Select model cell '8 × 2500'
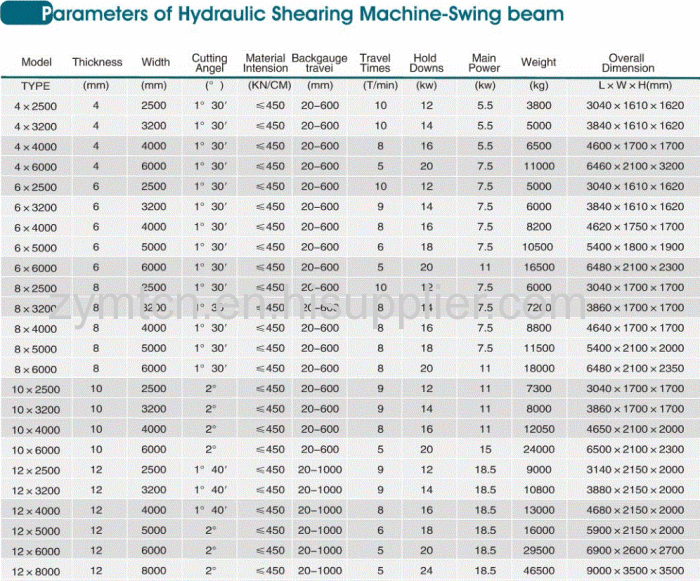The image size is (700, 581). point(36,288)
